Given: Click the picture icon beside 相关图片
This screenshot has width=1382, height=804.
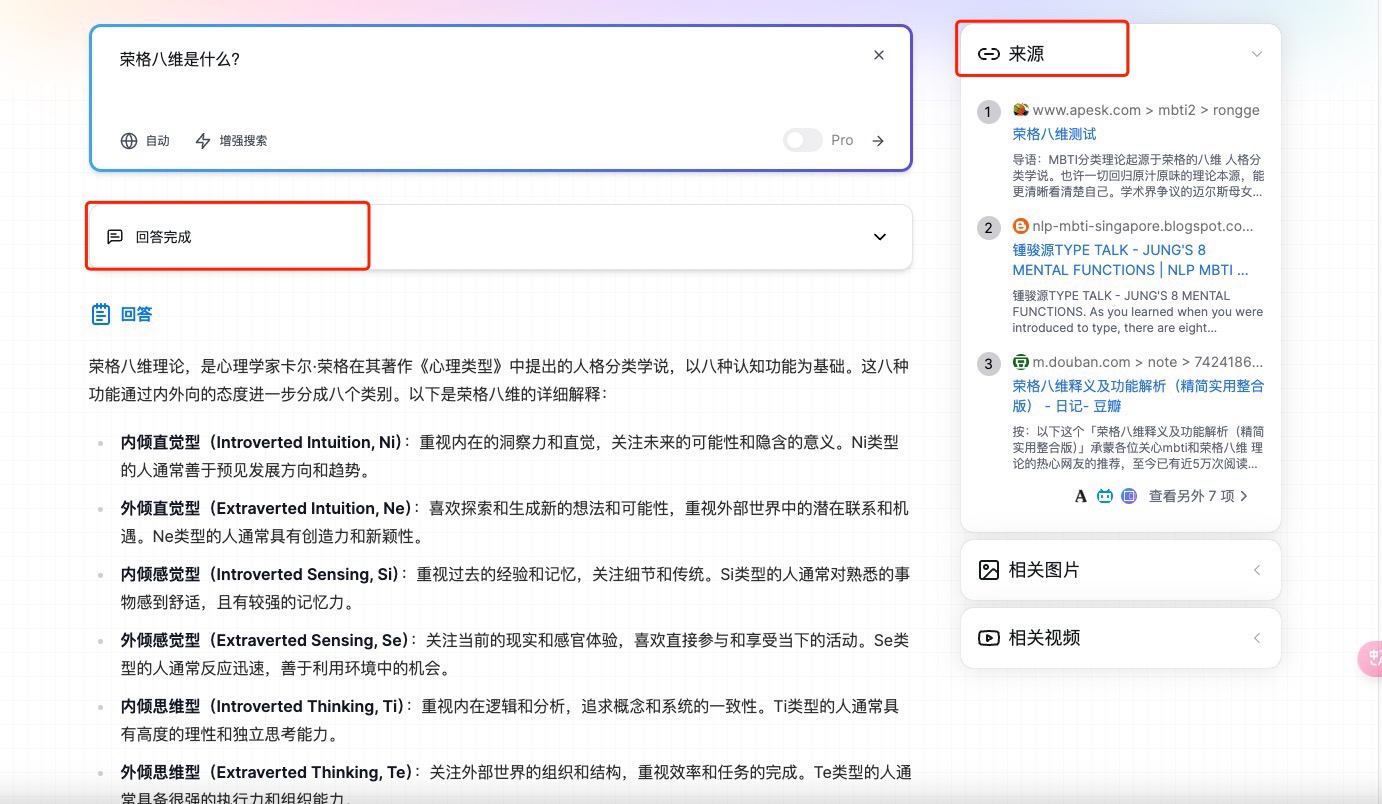Looking at the screenshot, I should click(x=989, y=570).
